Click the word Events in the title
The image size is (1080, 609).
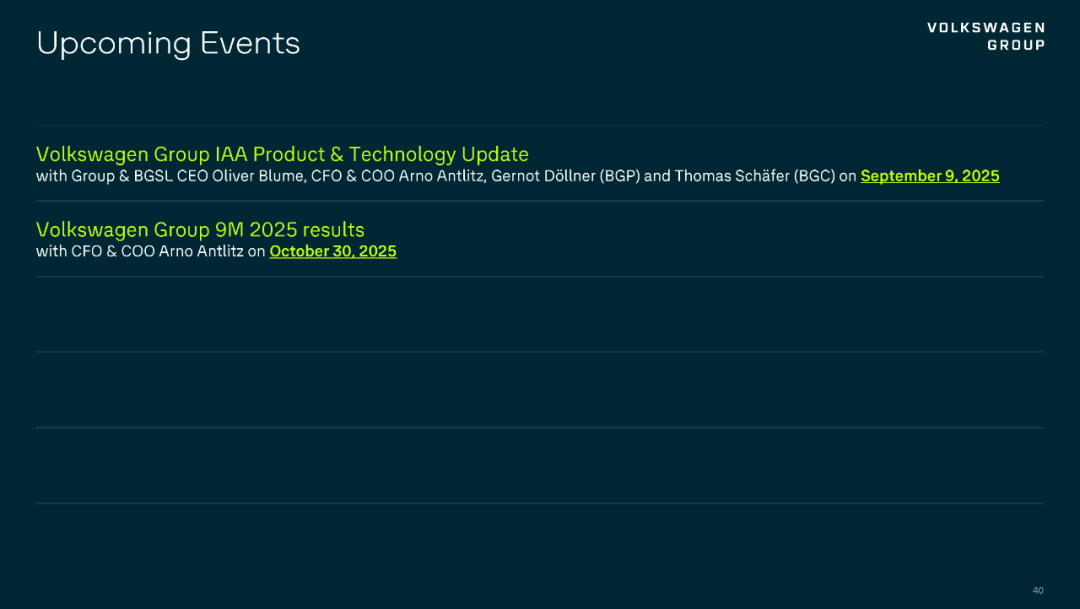point(250,43)
